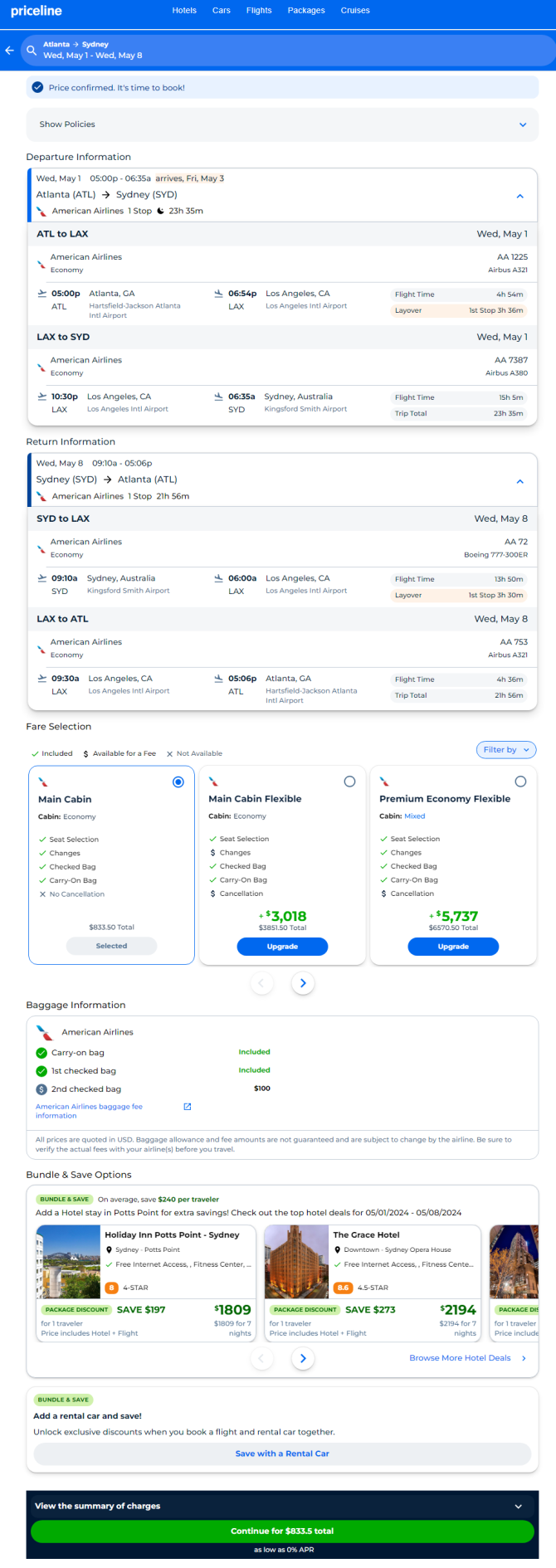Click the takeoff icon beside 09:10a
The image size is (556, 1568).
(x=42, y=577)
